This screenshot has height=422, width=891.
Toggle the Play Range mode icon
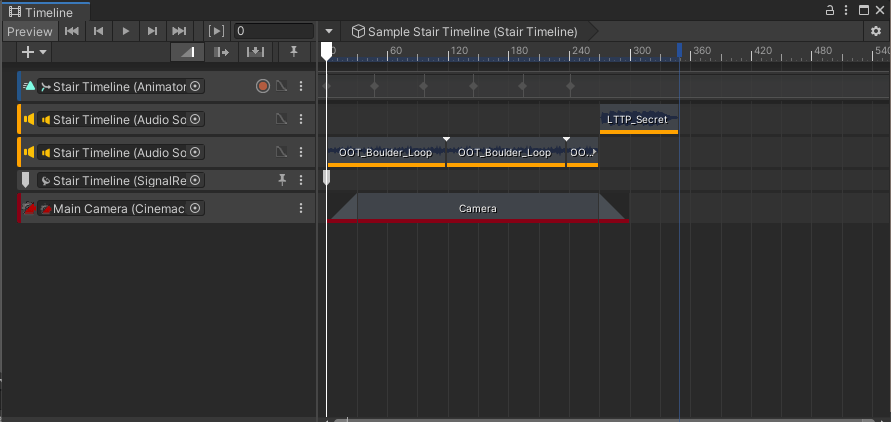click(216, 31)
